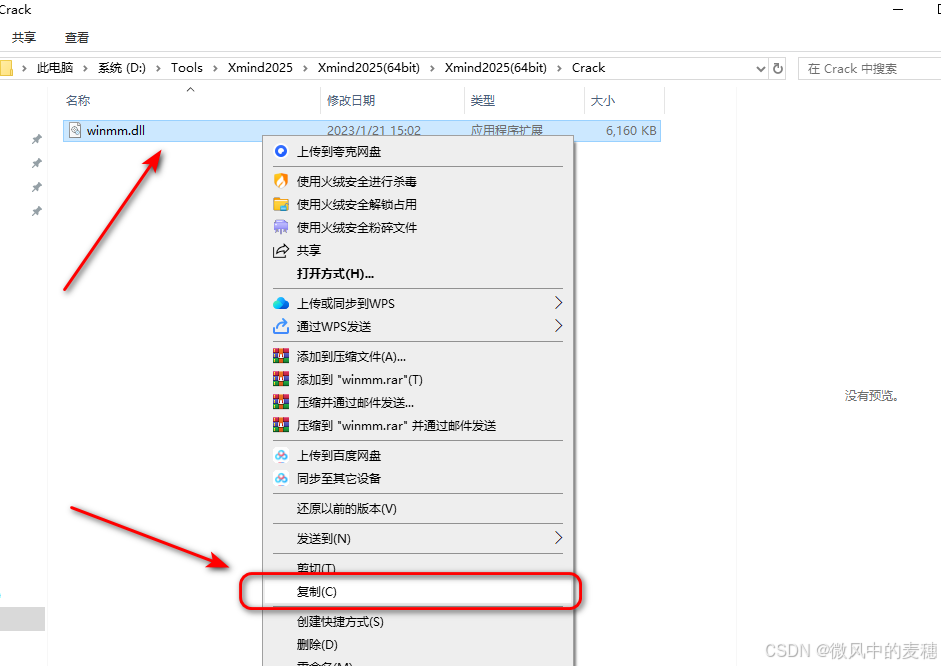Expand the chevron after 系统 (D:) in the breadcrumb

[x=158, y=68]
